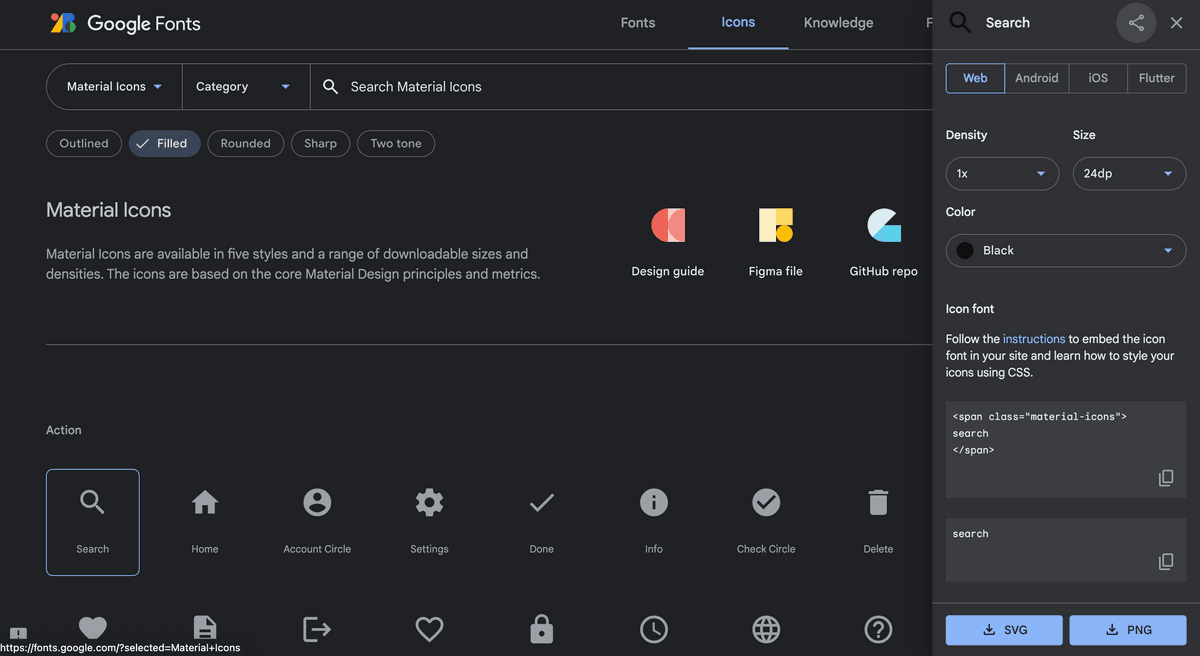
Task: Open the icon font instructions link
Action: pyautogui.click(x=1033, y=339)
